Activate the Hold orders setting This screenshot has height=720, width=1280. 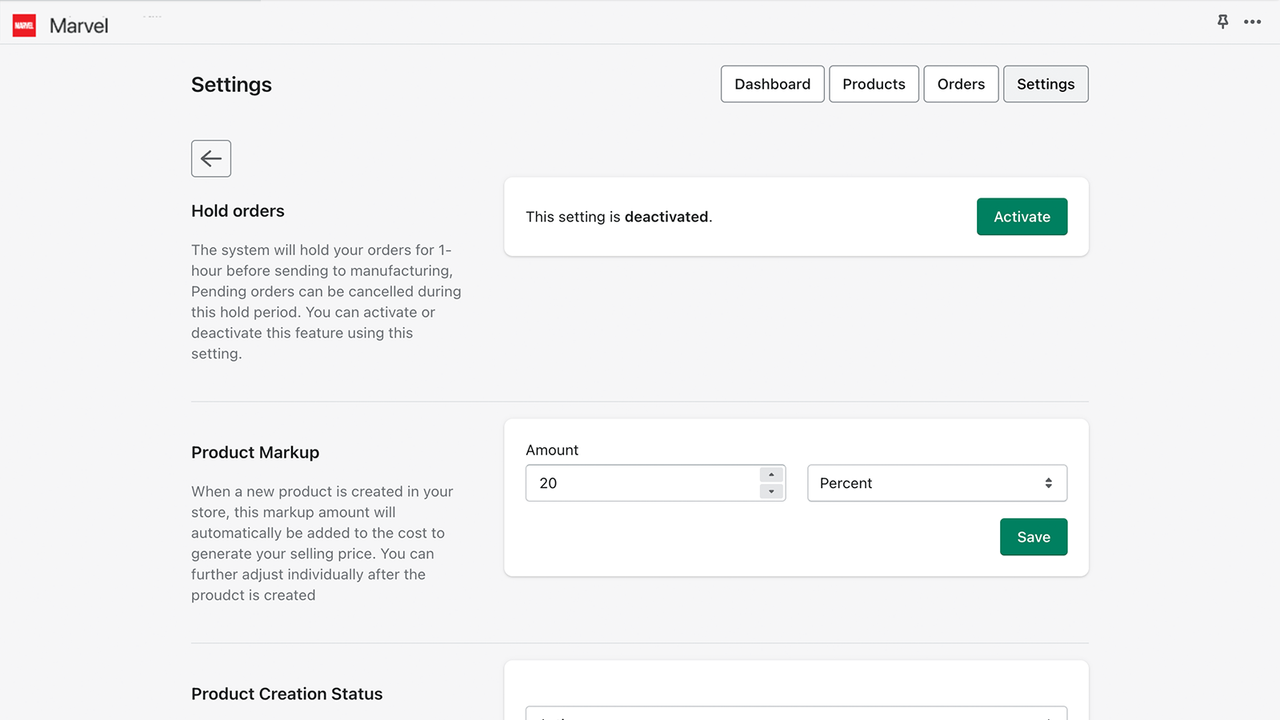[1022, 217]
